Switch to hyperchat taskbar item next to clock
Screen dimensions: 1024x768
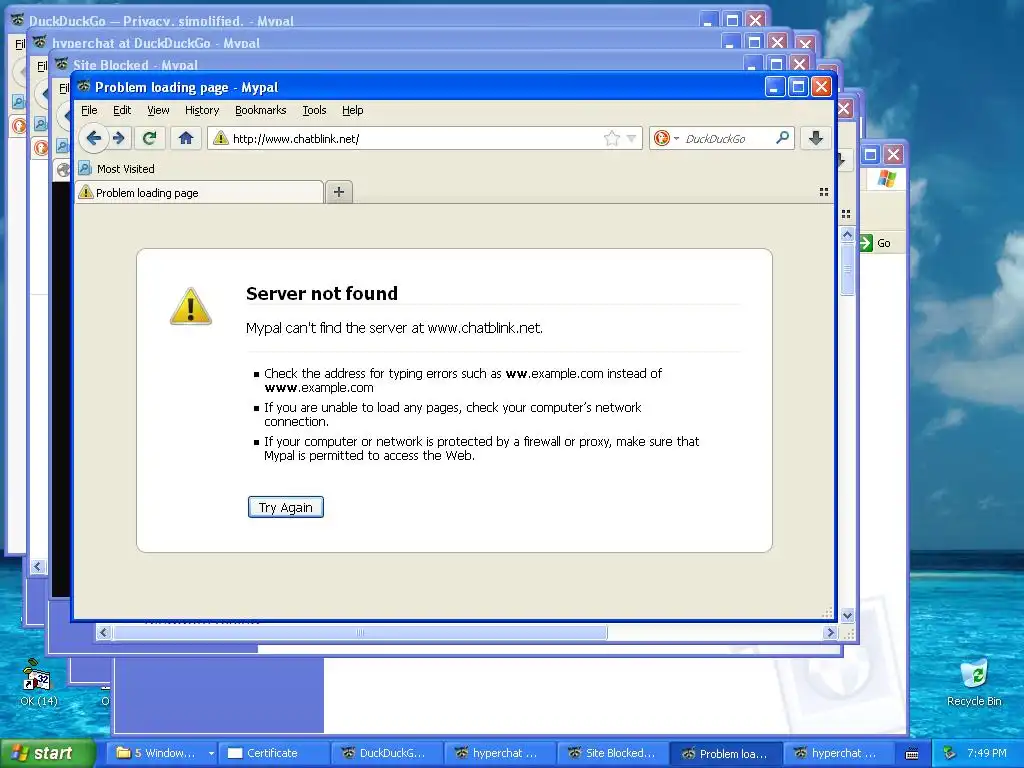point(839,753)
